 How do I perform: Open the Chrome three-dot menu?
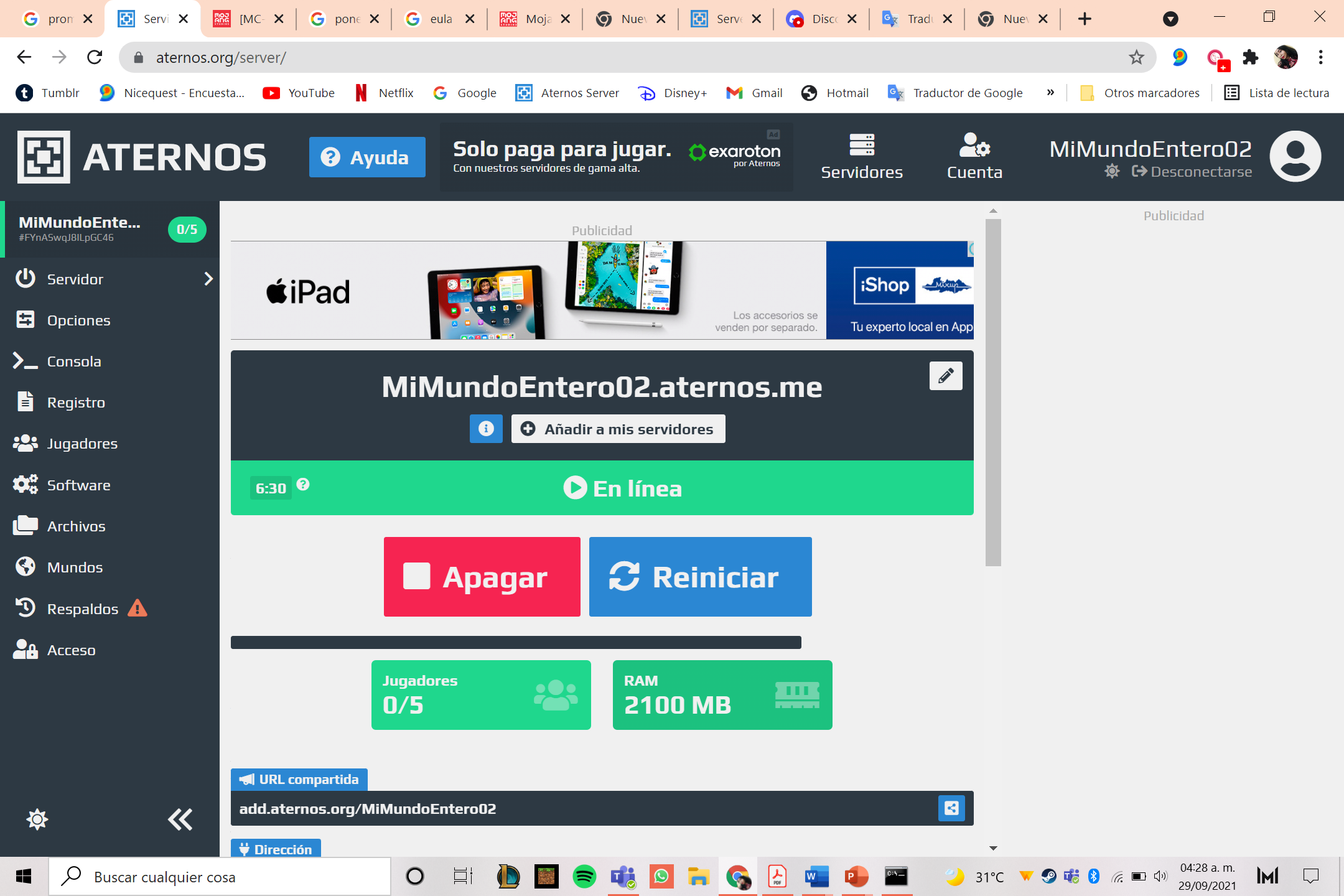tap(1320, 57)
